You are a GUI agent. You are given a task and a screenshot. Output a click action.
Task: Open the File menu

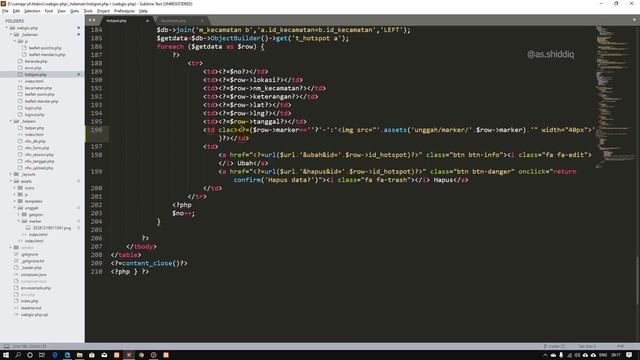(x=5, y=11)
